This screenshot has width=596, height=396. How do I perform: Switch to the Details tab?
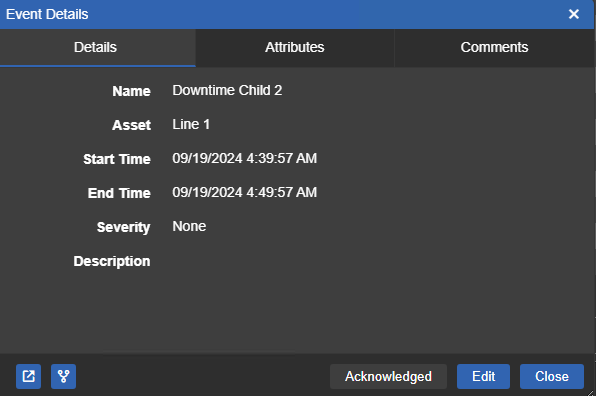pos(98,48)
